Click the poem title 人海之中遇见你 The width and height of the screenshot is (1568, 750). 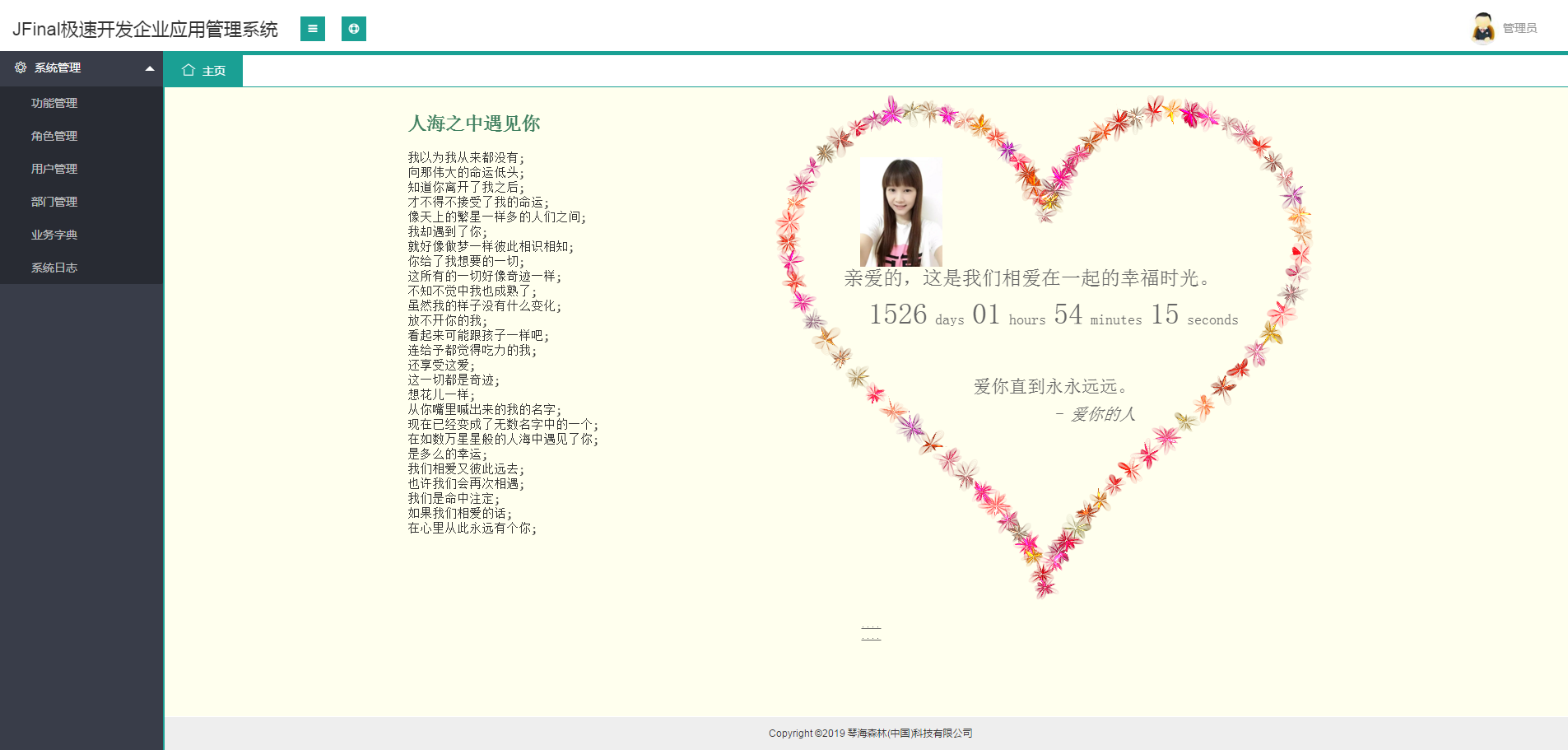click(474, 124)
